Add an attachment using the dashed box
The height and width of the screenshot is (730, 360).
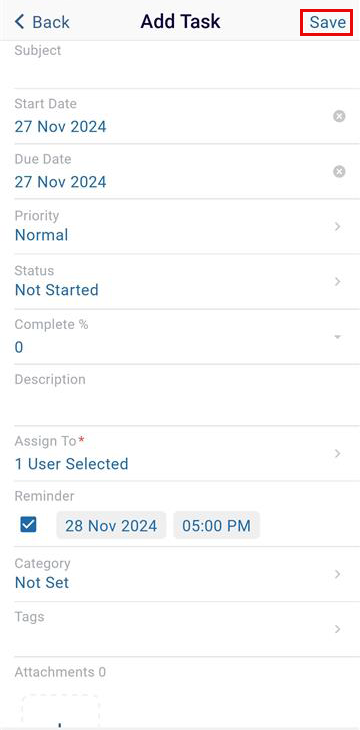click(x=61, y=711)
